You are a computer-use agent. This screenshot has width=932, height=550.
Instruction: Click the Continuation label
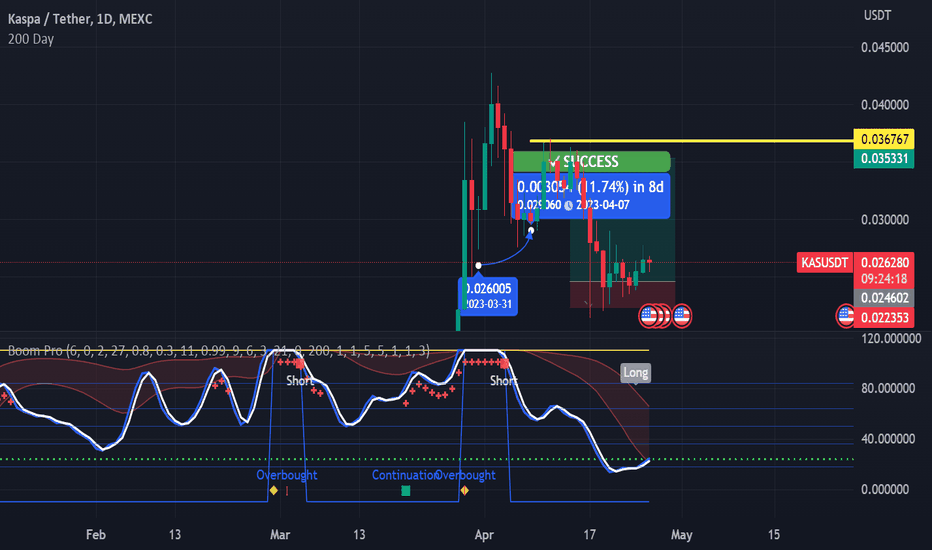(x=404, y=475)
